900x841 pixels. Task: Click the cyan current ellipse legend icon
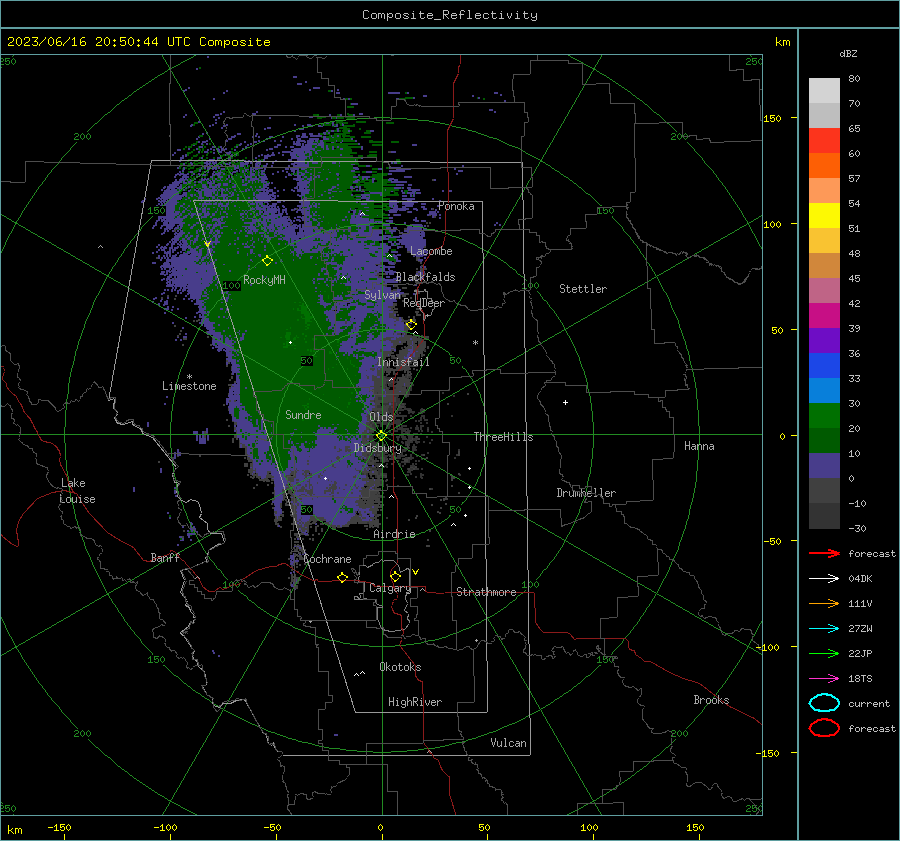click(x=824, y=703)
